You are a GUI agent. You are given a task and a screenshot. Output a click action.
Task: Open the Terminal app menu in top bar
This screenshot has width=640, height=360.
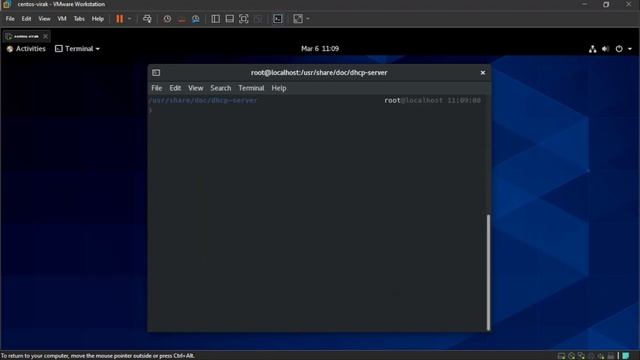point(78,49)
